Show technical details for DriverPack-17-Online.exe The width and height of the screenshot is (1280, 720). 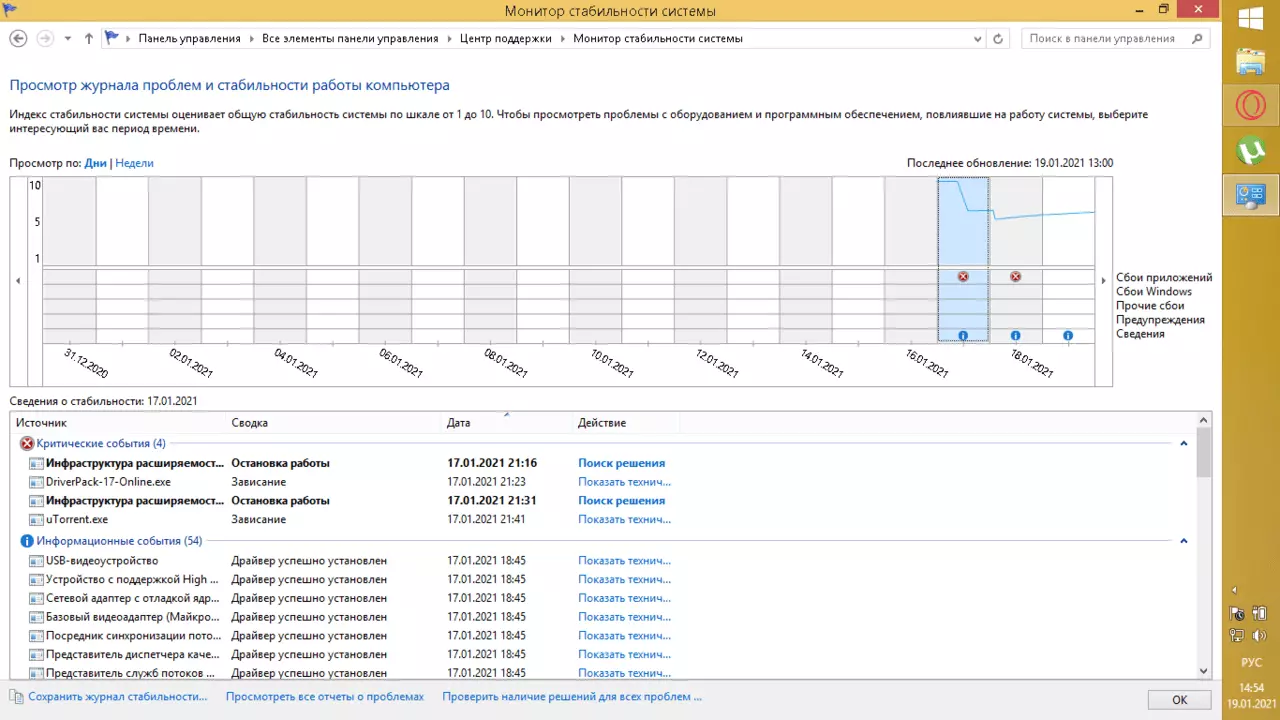(x=624, y=482)
